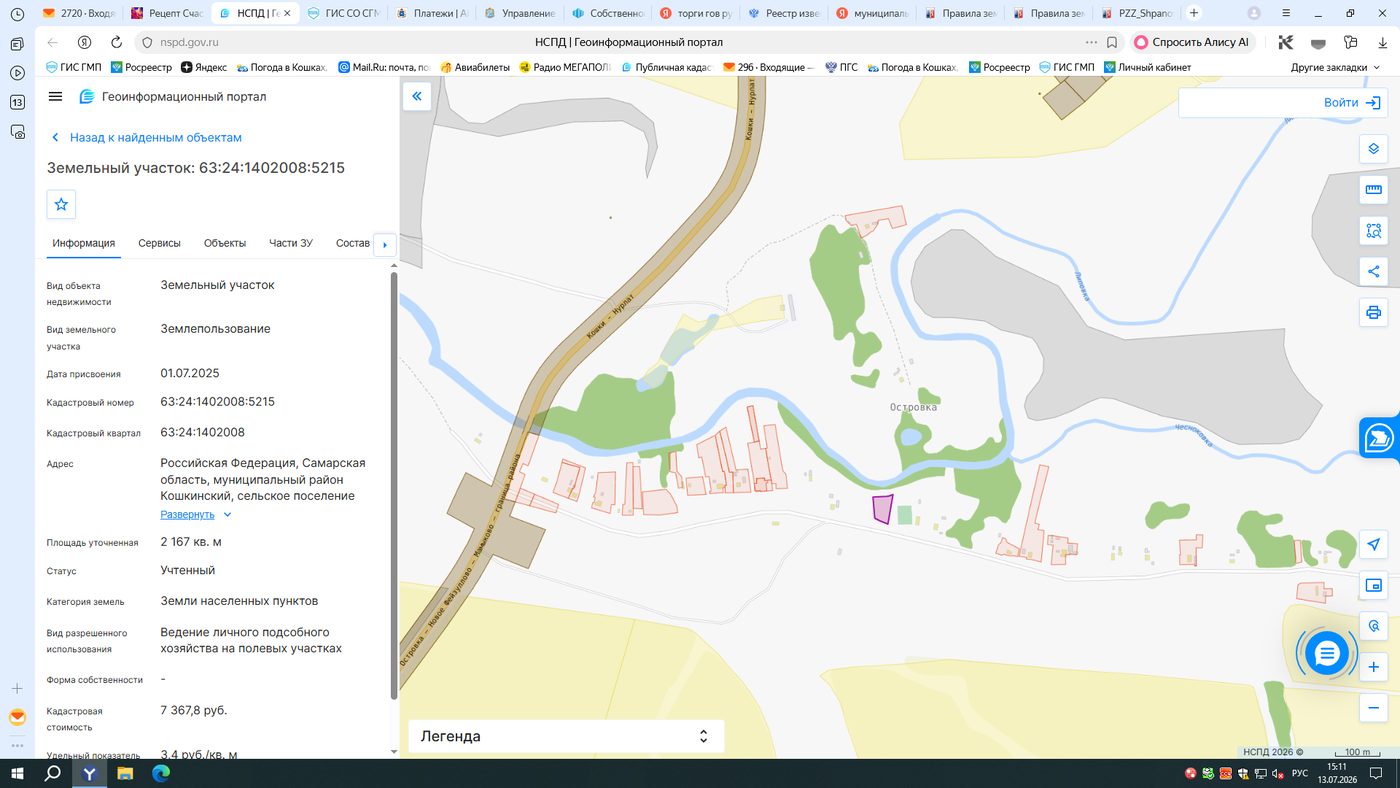
Task: Open the blue chat support bubble
Action: 1327,654
